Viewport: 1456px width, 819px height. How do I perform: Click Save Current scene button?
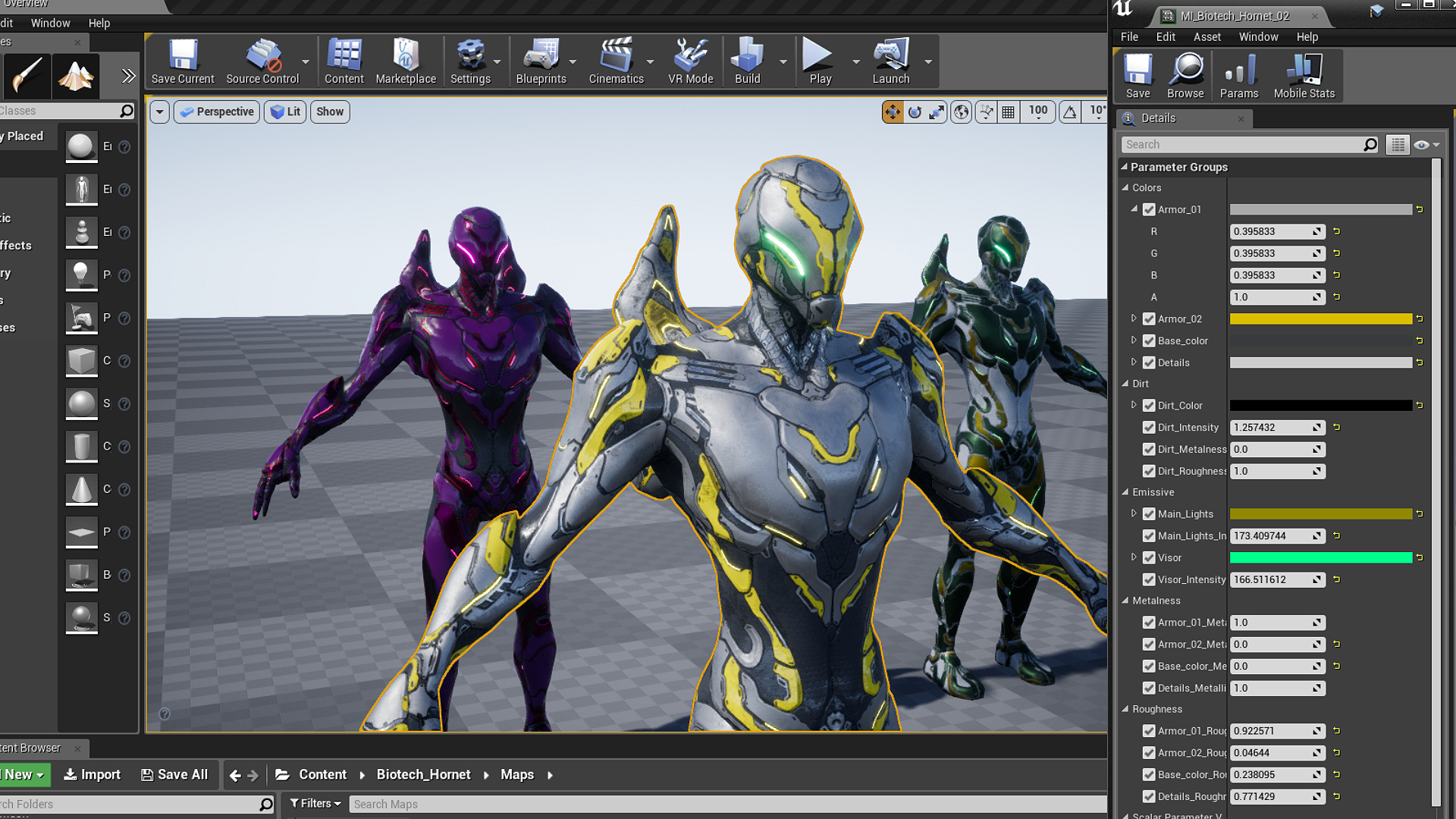(x=183, y=62)
